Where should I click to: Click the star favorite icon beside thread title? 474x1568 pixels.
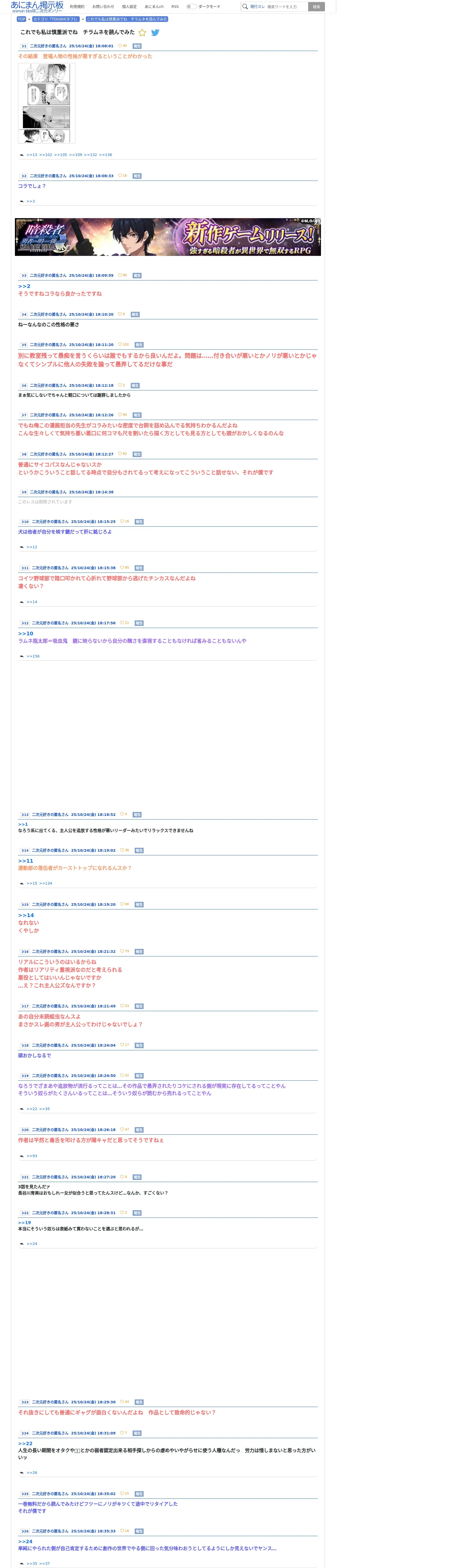point(142,33)
